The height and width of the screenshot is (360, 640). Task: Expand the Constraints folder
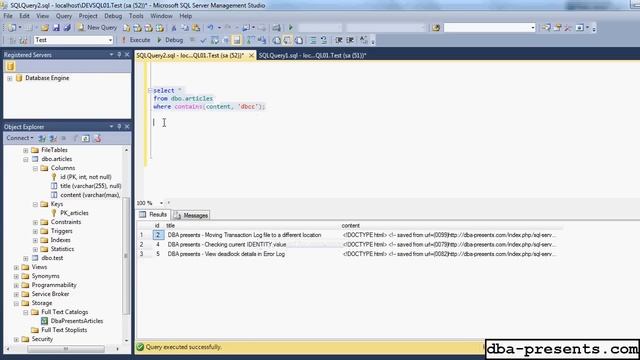(x=35, y=222)
